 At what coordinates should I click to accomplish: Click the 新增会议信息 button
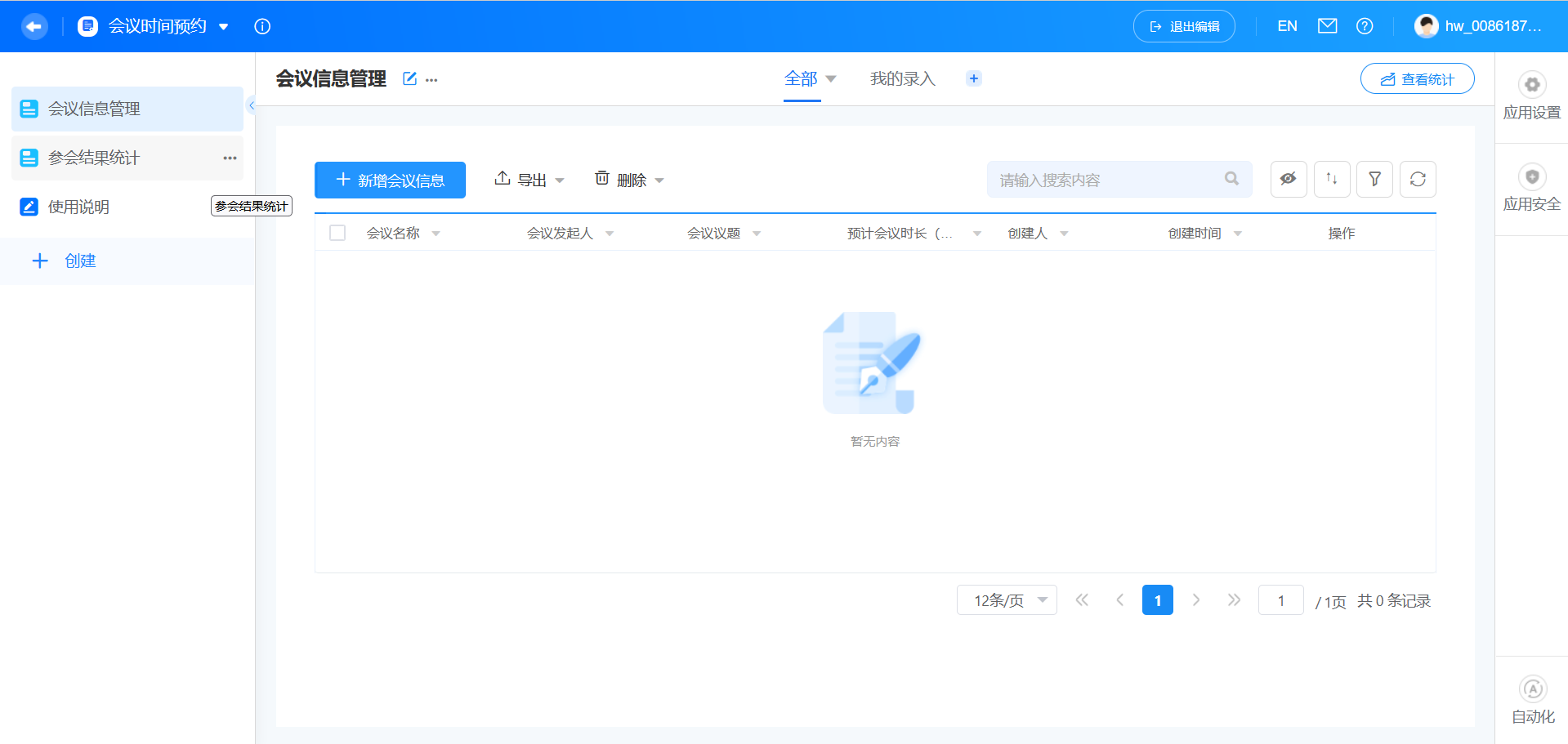(390, 180)
